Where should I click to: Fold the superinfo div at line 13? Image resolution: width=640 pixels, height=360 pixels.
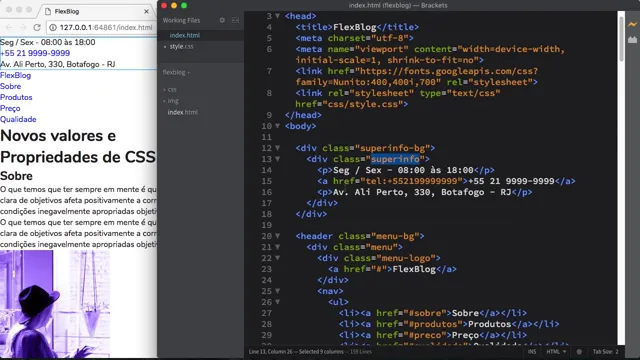click(x=278, y=159)
